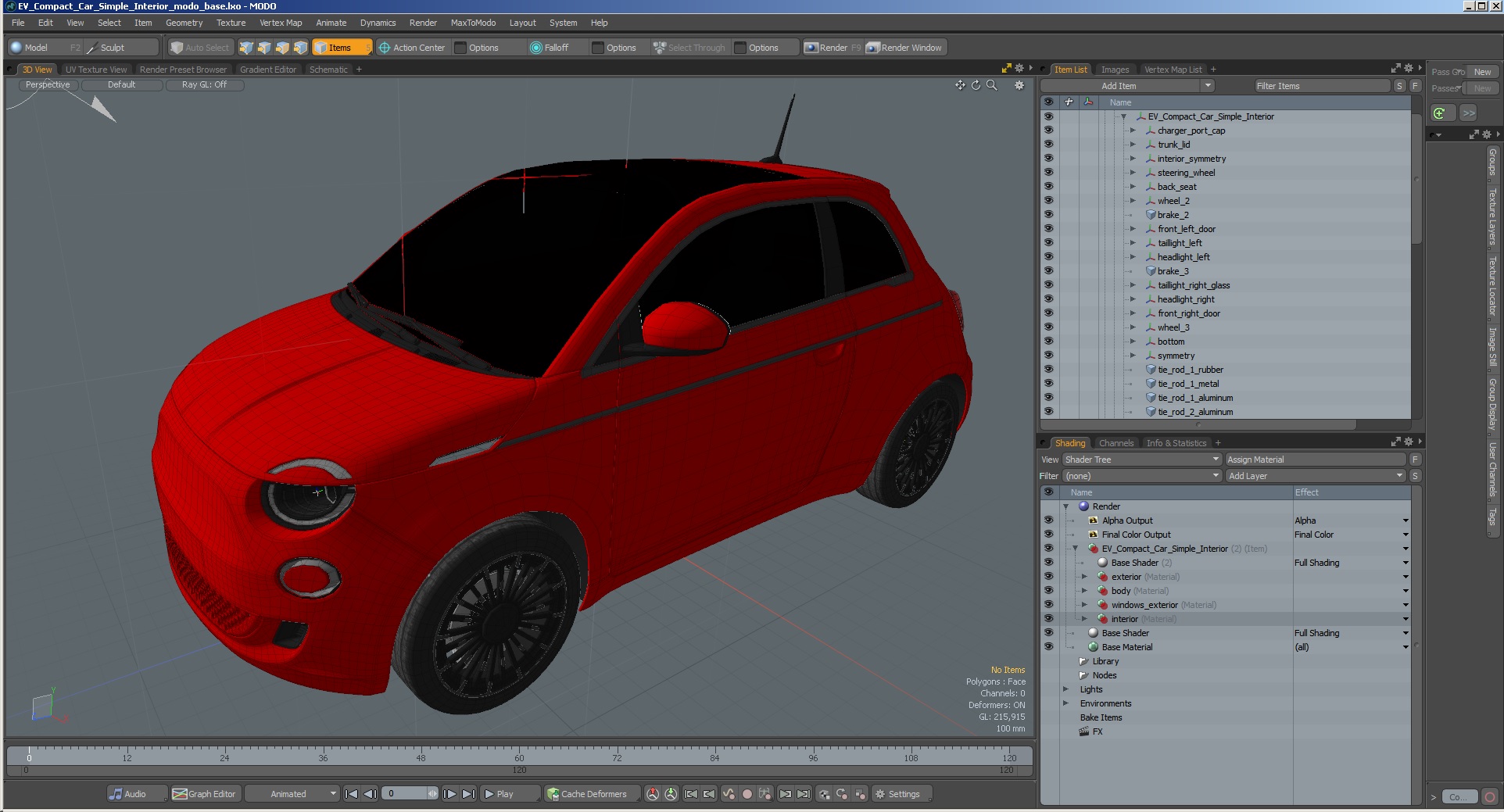1504x812 pixels.
Task: Expand interior_symmetry item
Action: click(x=1132, y=159)
